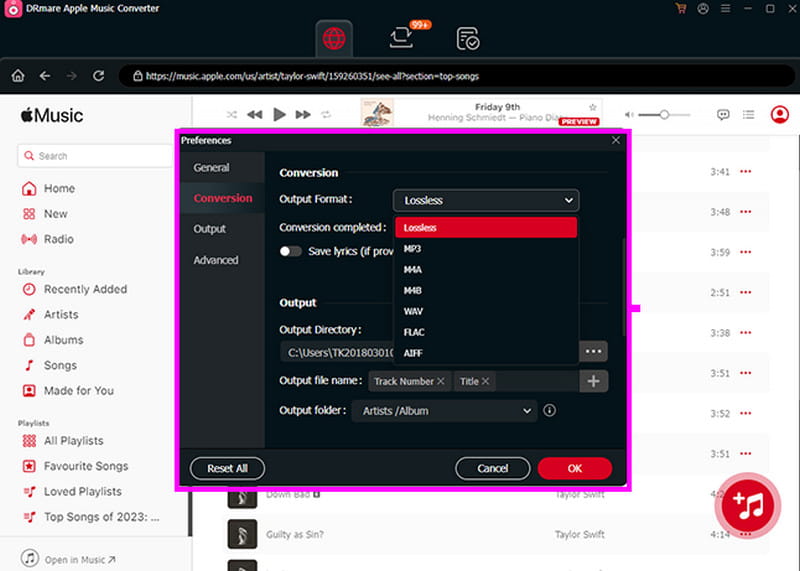
Task: Select Lossless in the format list
Action: click(x=486, y=228)
